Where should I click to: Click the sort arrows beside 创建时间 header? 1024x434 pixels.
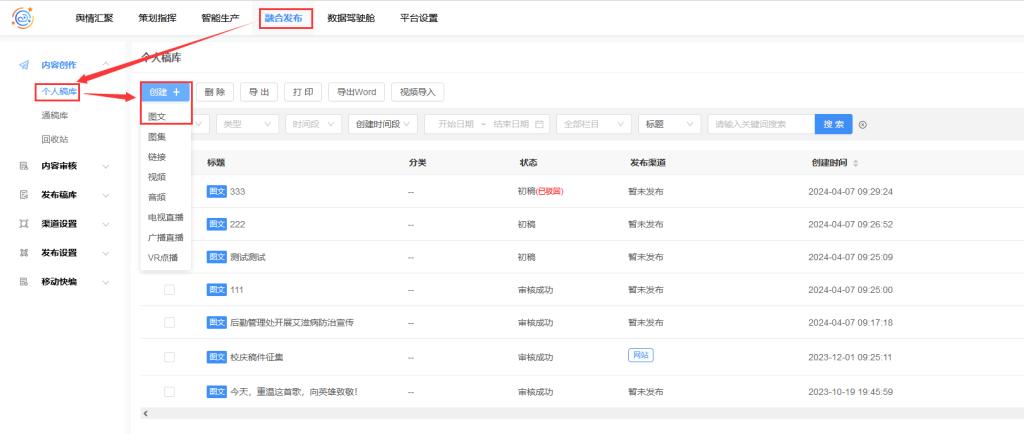point(855,163)
